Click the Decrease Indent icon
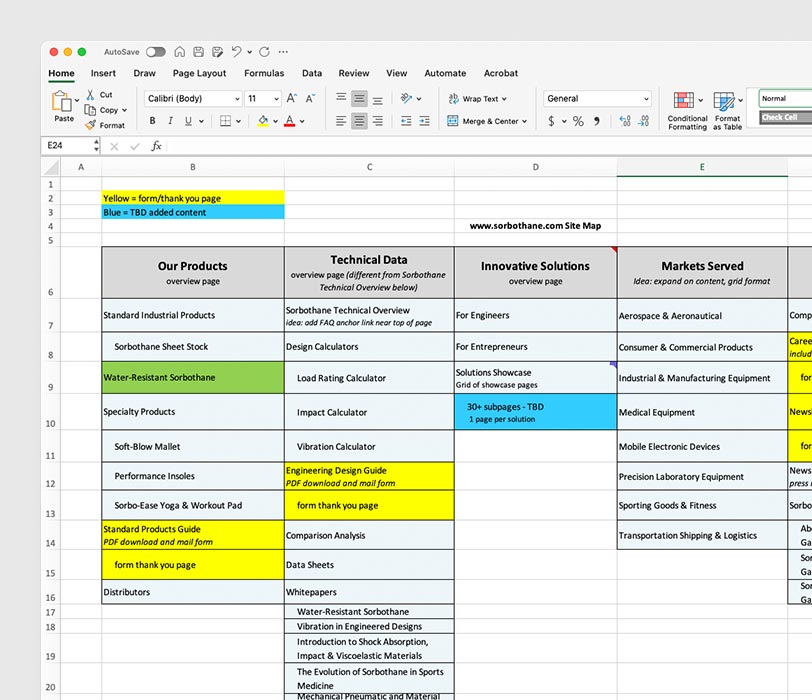Screen dimensions: 812x700 pyautogui.click(x=406, y=121)
